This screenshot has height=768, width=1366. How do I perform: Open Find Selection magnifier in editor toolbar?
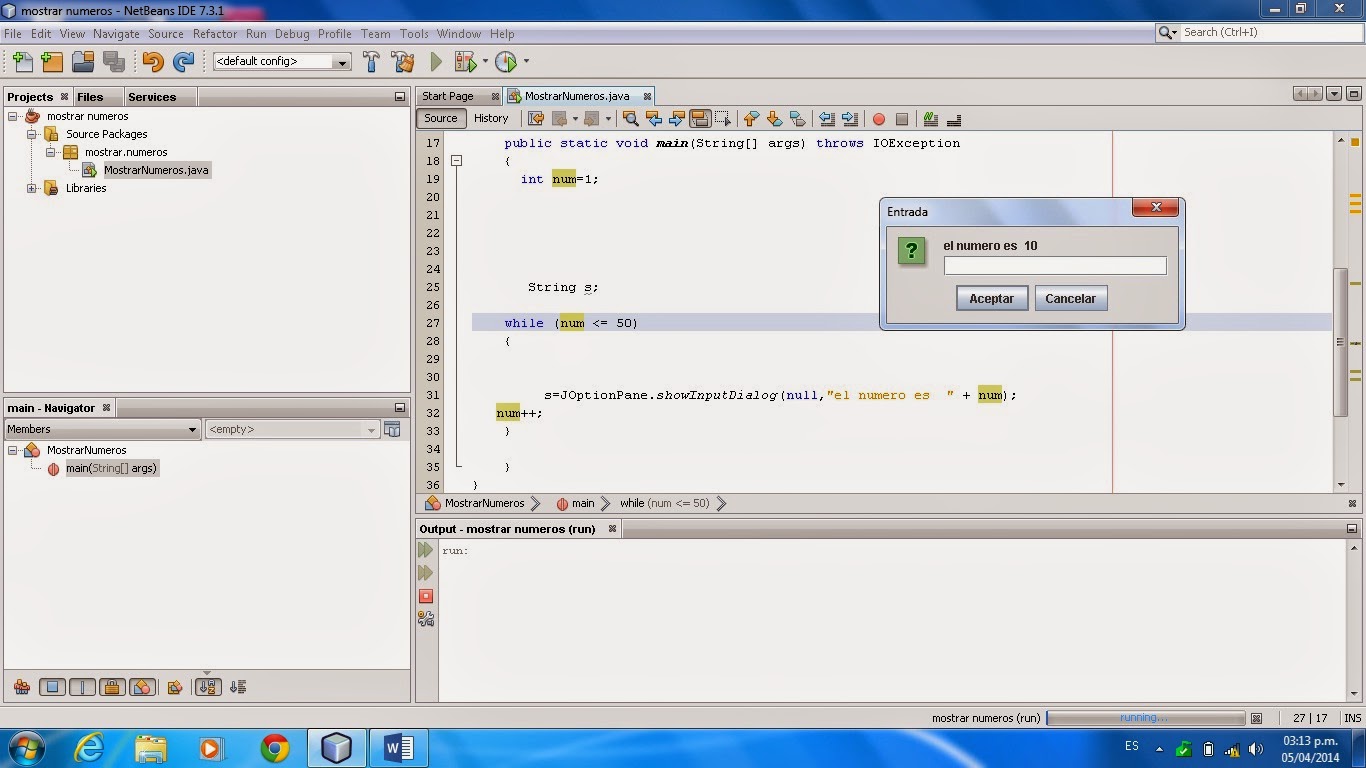pyautogui.click(x=629, y=119)
